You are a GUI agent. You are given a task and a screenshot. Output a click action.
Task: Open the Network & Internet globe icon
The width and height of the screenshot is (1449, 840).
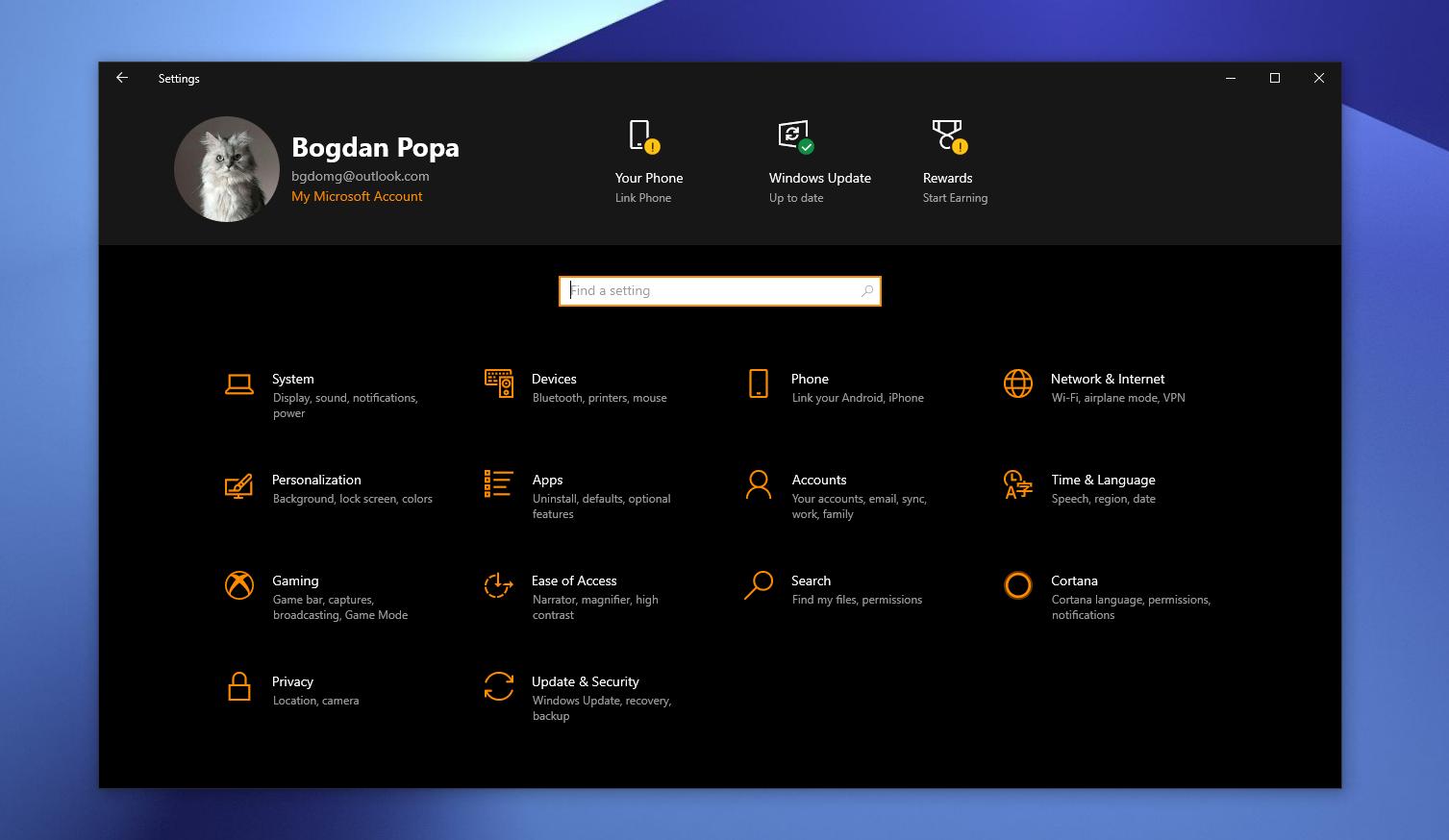1018,383
